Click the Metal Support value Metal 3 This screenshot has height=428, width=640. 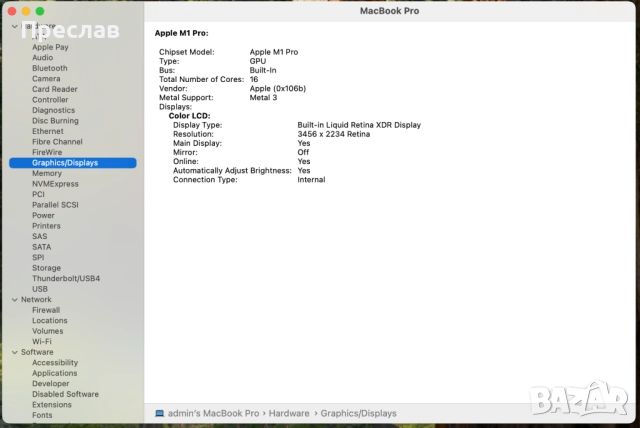coord(263,98)
